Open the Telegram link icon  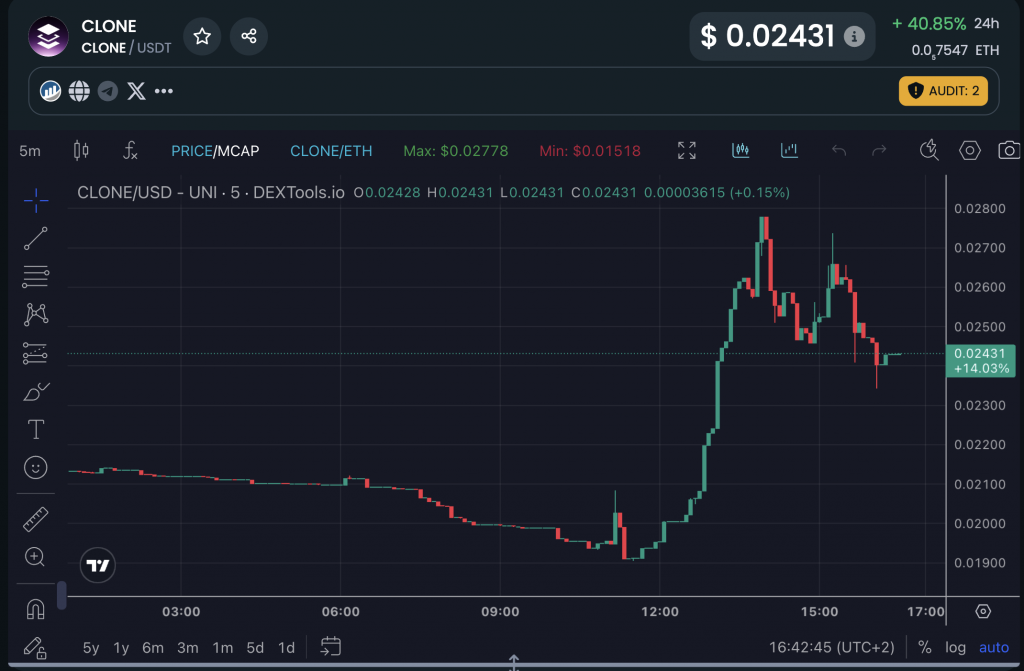pyautogui.click(x=108, y=92)
